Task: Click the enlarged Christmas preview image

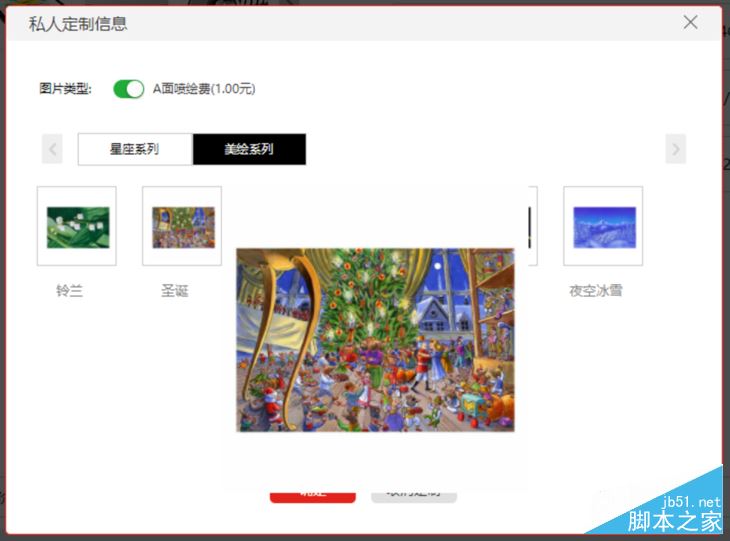Action: (375, 340)
